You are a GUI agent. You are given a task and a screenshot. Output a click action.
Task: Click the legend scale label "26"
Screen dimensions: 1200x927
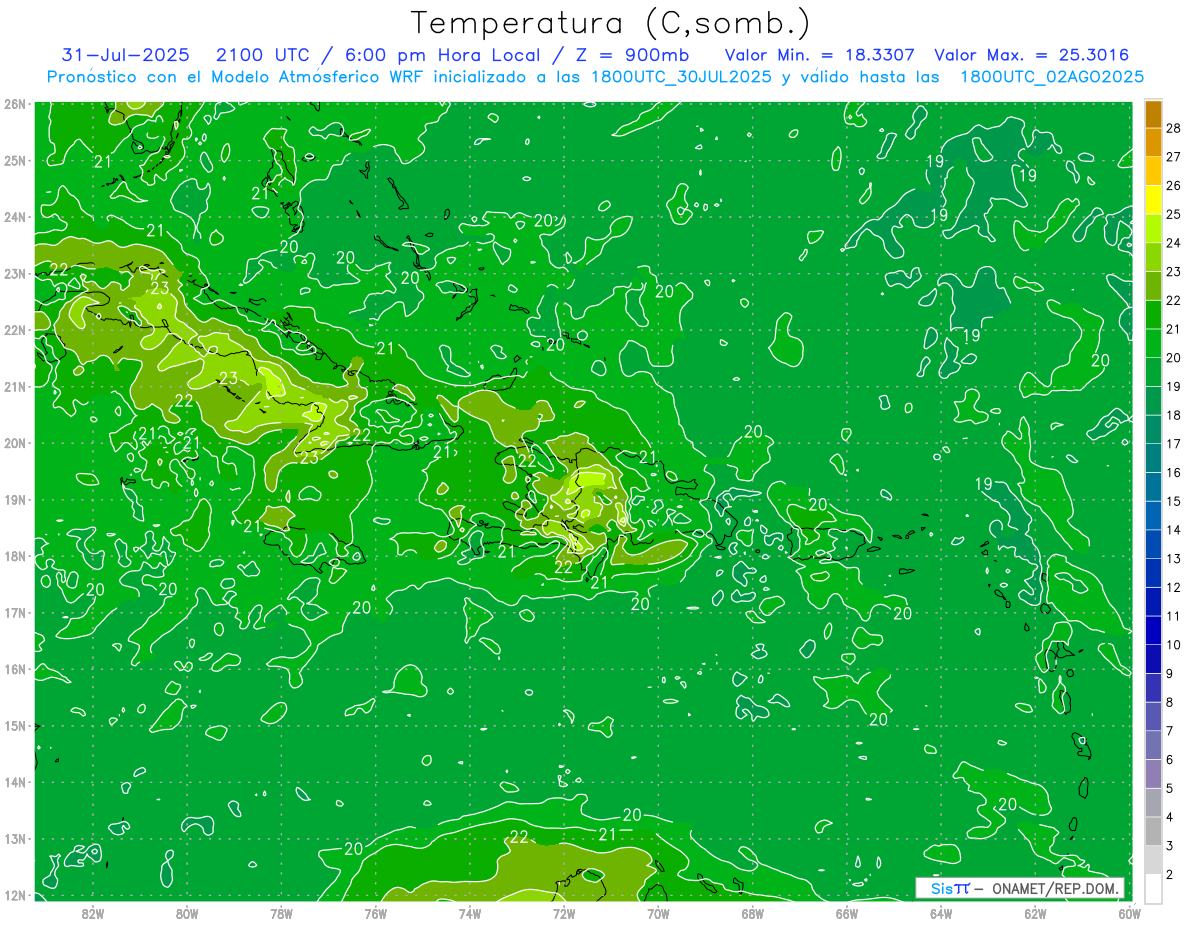(x=1174, y=186)
